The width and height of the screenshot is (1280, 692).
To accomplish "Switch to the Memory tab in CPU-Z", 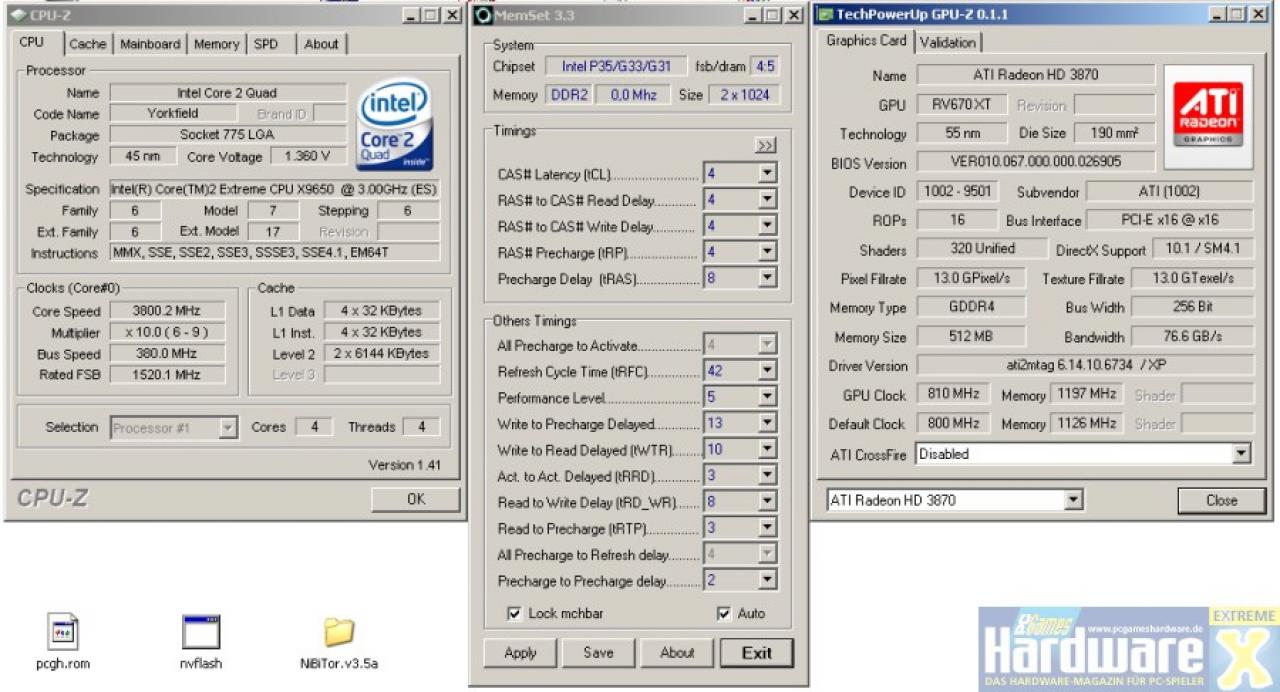I will pyautogui.click(x=217, y=44).
